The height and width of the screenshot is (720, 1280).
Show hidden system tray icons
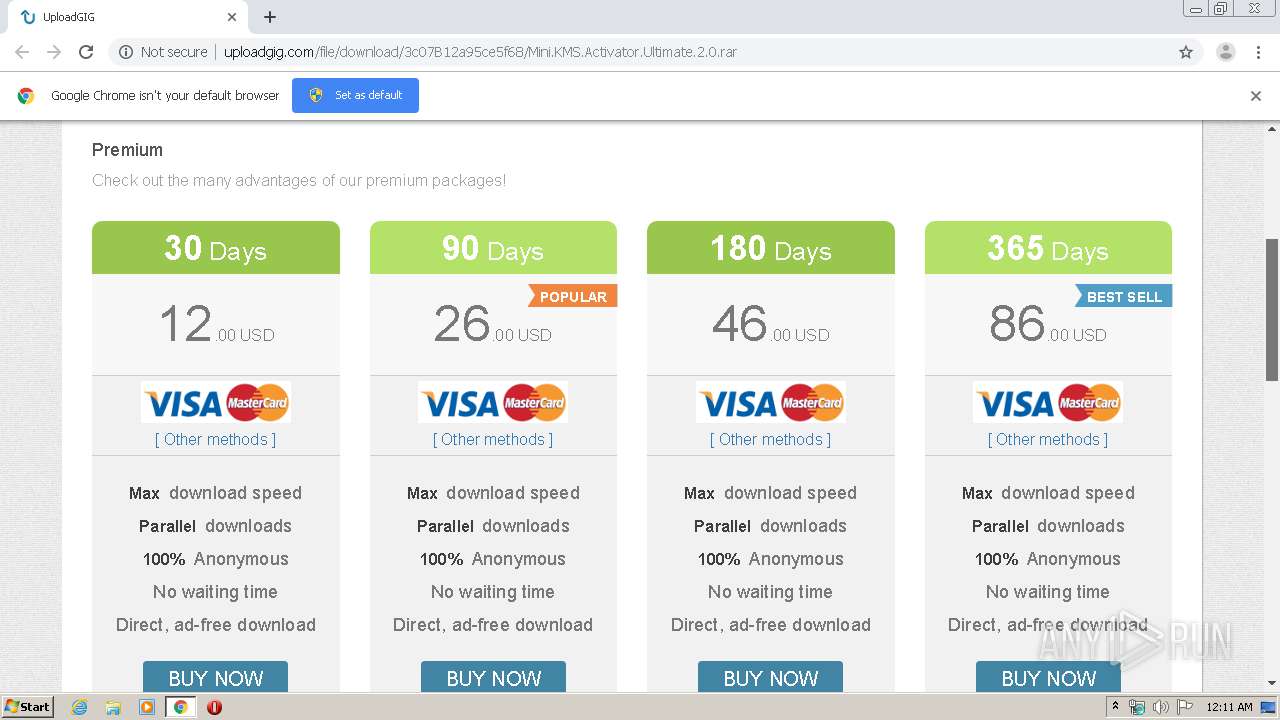coord(1115,707)
